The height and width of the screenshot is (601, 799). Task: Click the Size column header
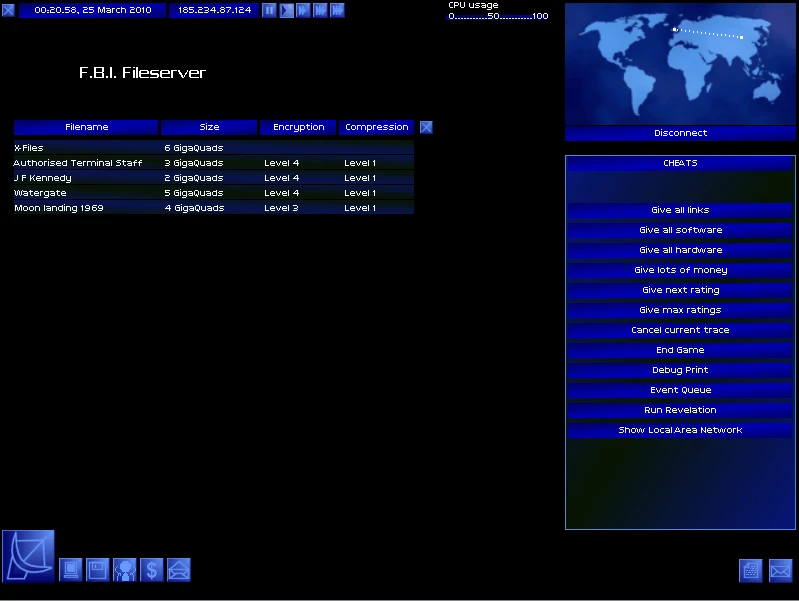[x=209, y=127]
